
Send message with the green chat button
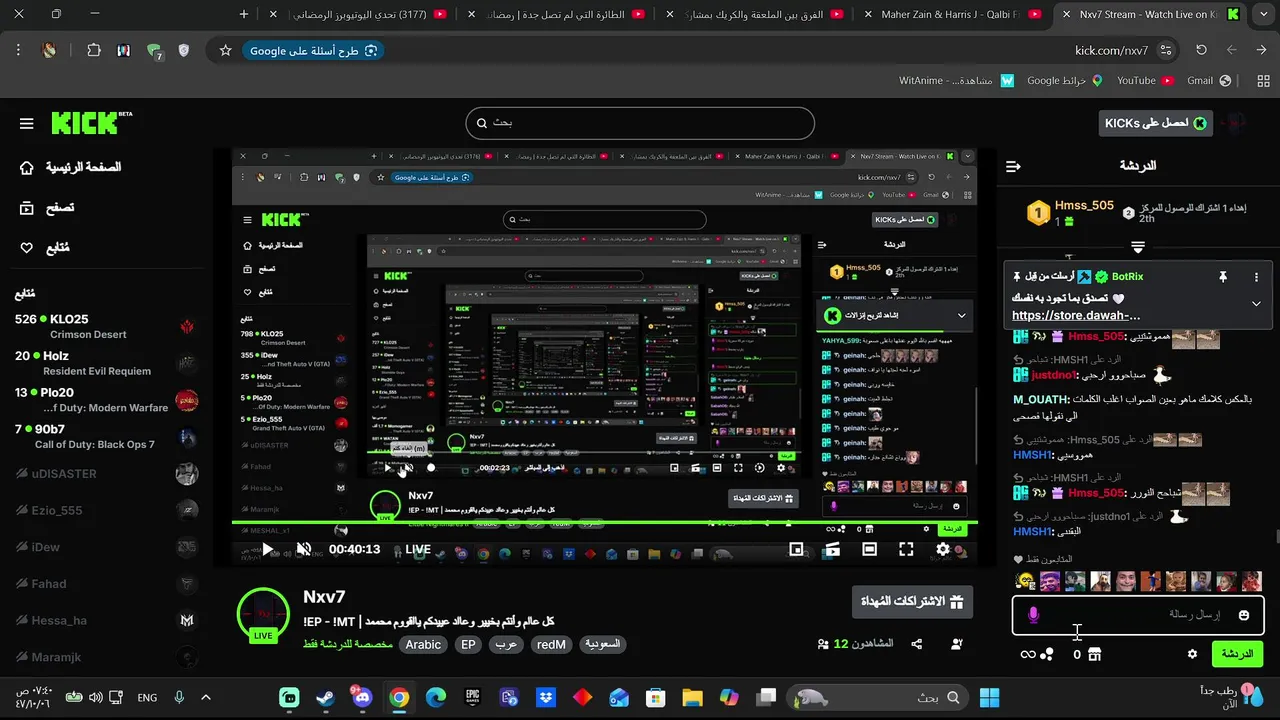(1237, 654)
